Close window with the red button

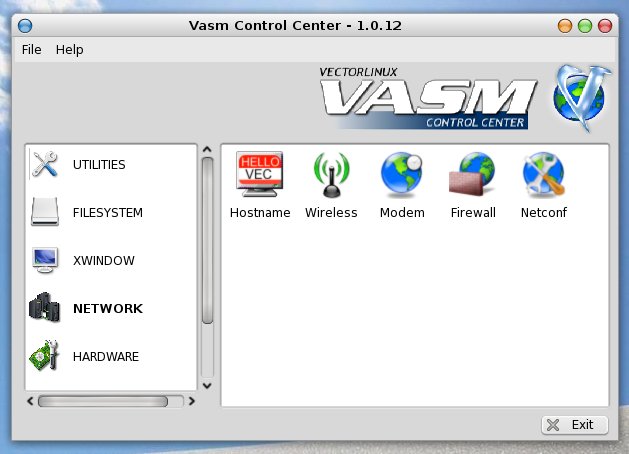[x=605, y=26]
